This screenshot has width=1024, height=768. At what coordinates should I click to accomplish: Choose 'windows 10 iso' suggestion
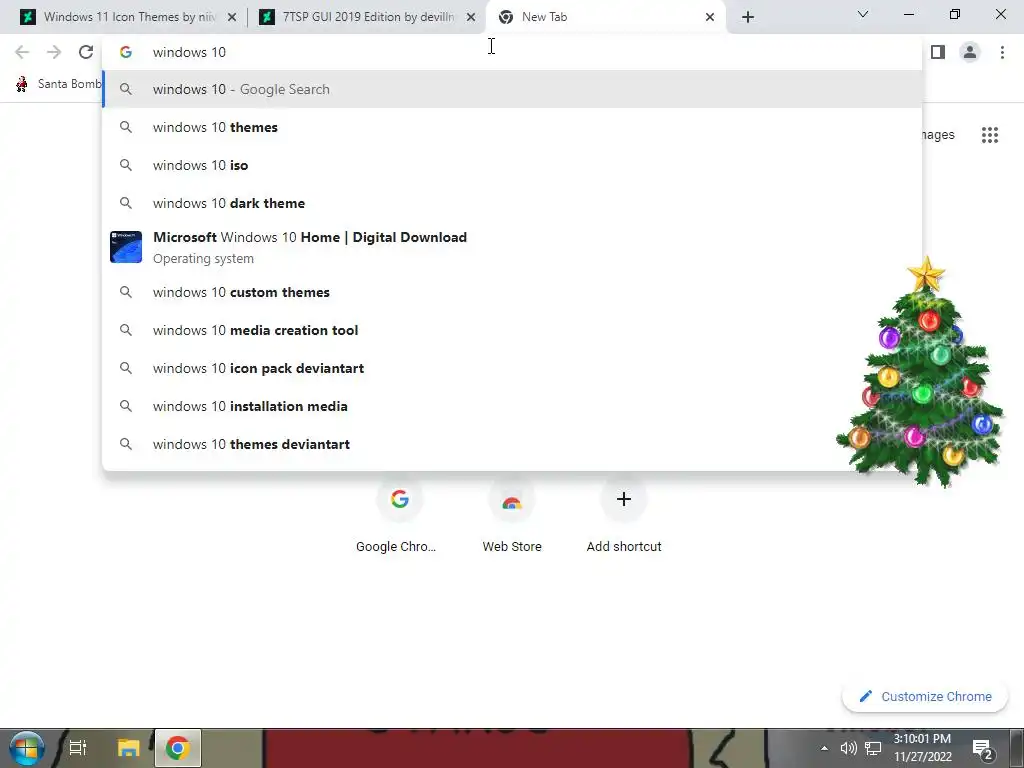[512, 165]
